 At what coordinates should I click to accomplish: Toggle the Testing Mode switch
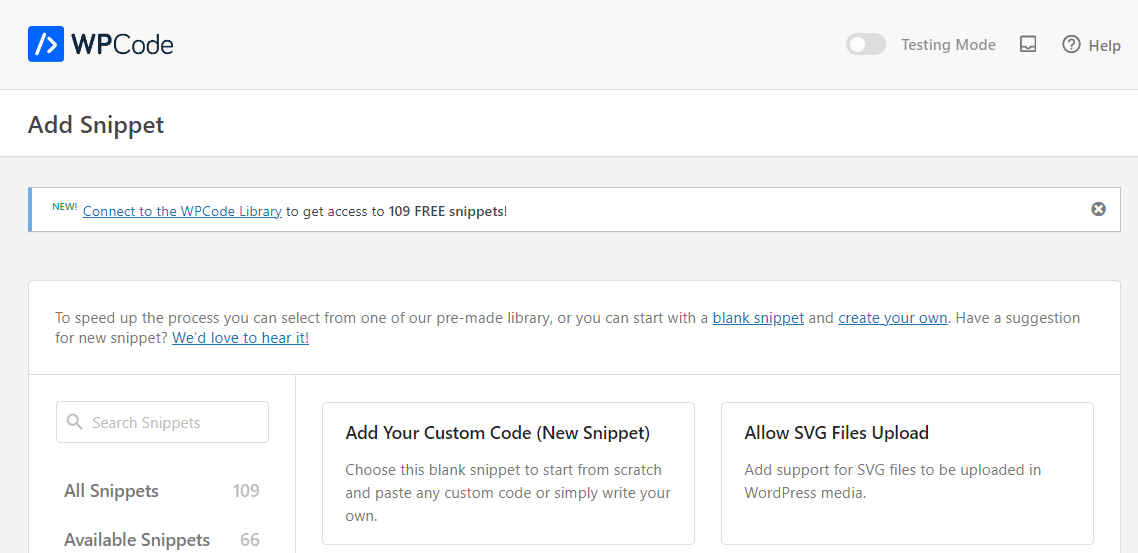865,44
